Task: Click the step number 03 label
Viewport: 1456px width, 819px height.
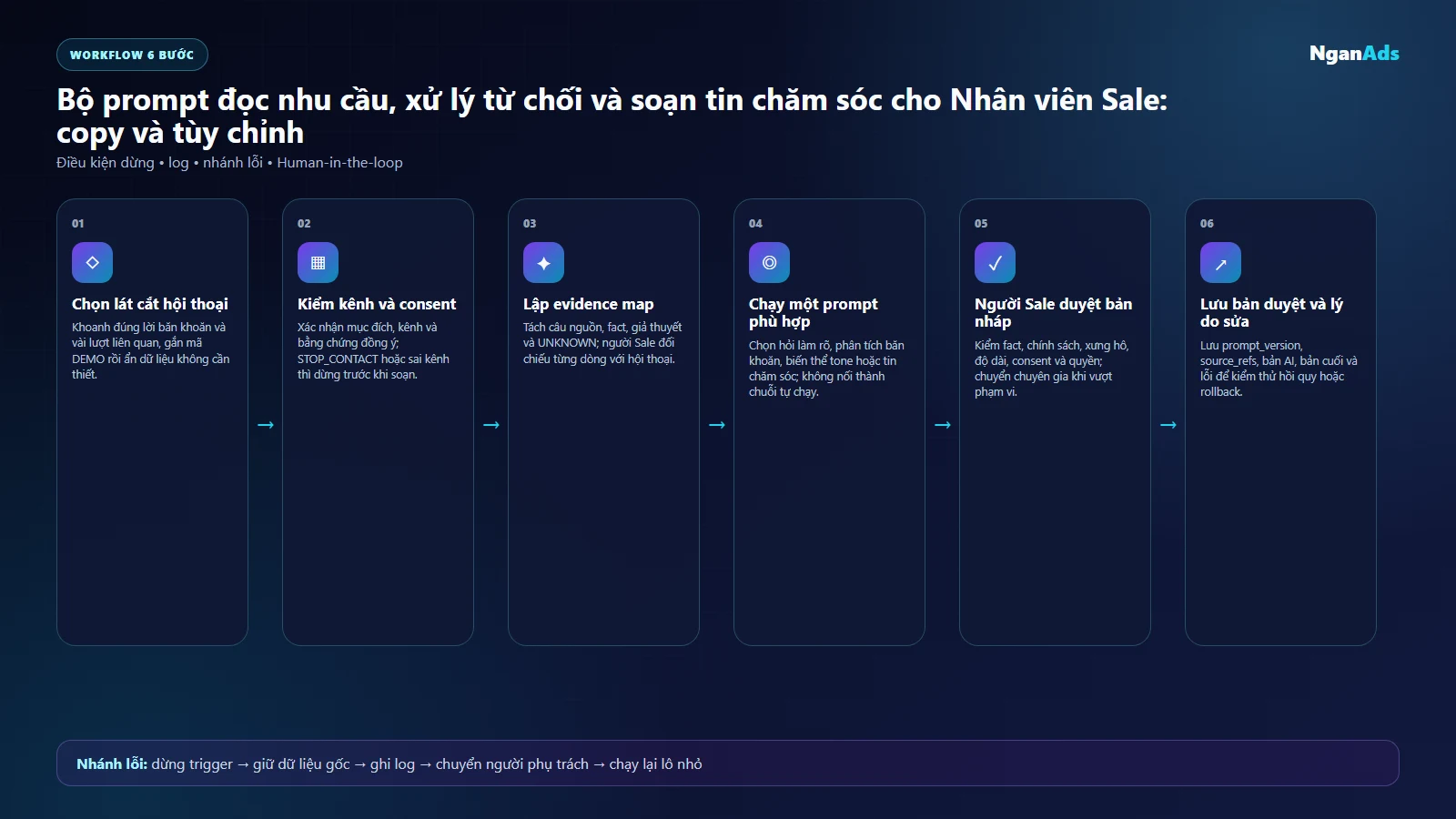Action: pyautogui.click(x=530, y=223)
